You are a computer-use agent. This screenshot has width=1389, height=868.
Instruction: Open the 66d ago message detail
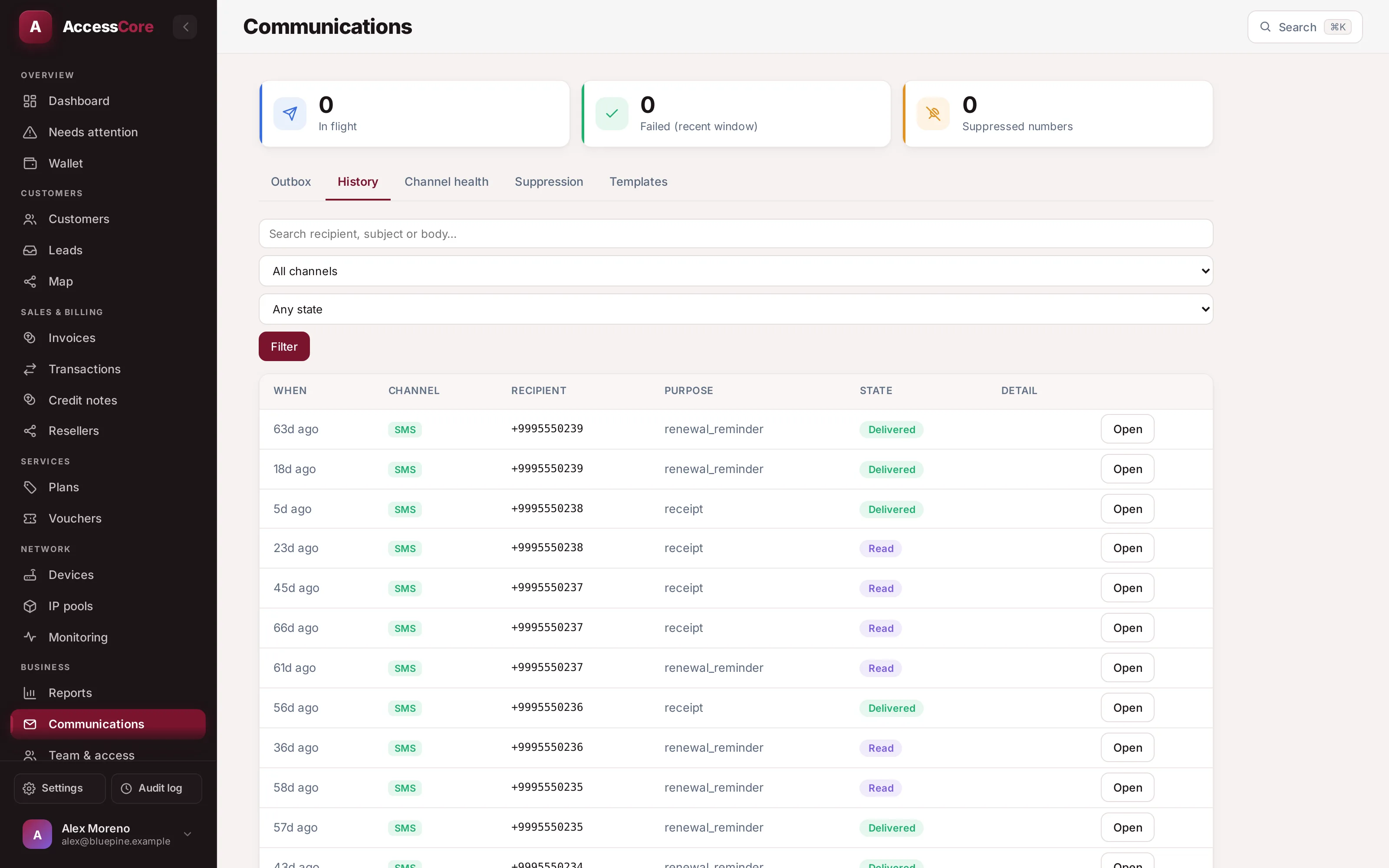pos(1127,628)
